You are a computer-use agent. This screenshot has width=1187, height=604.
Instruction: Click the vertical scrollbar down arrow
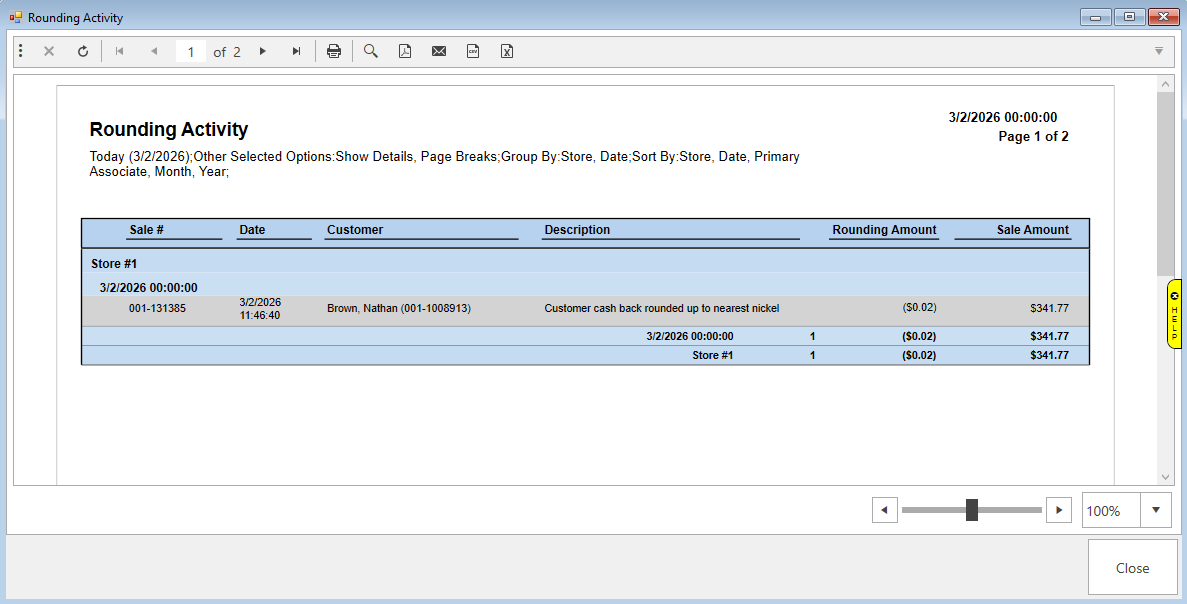1165,477
